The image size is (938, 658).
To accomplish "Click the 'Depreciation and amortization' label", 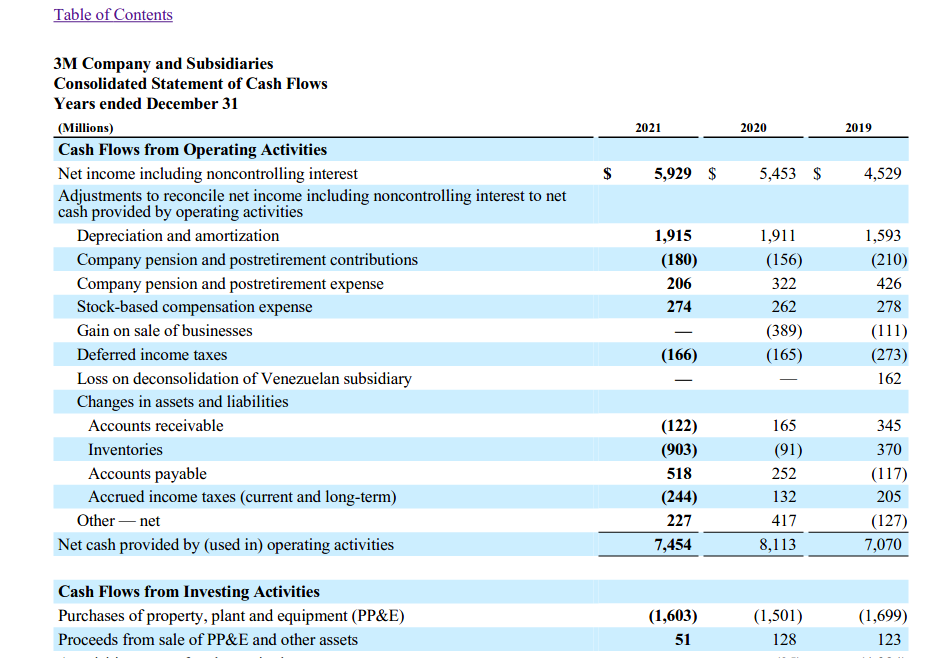I will (x=178, y=236).
